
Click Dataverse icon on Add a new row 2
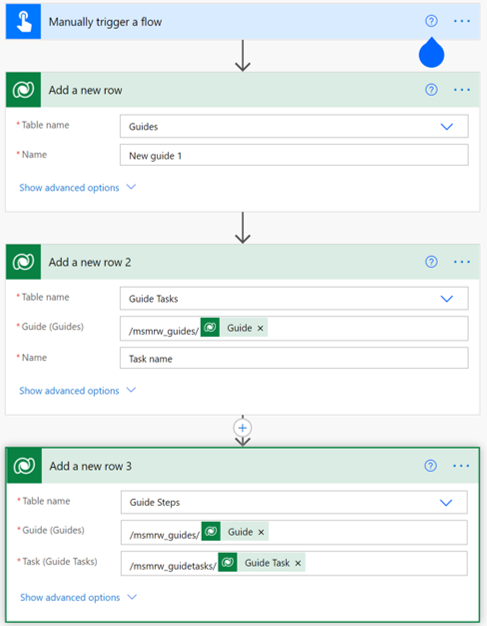pos(23,262)
